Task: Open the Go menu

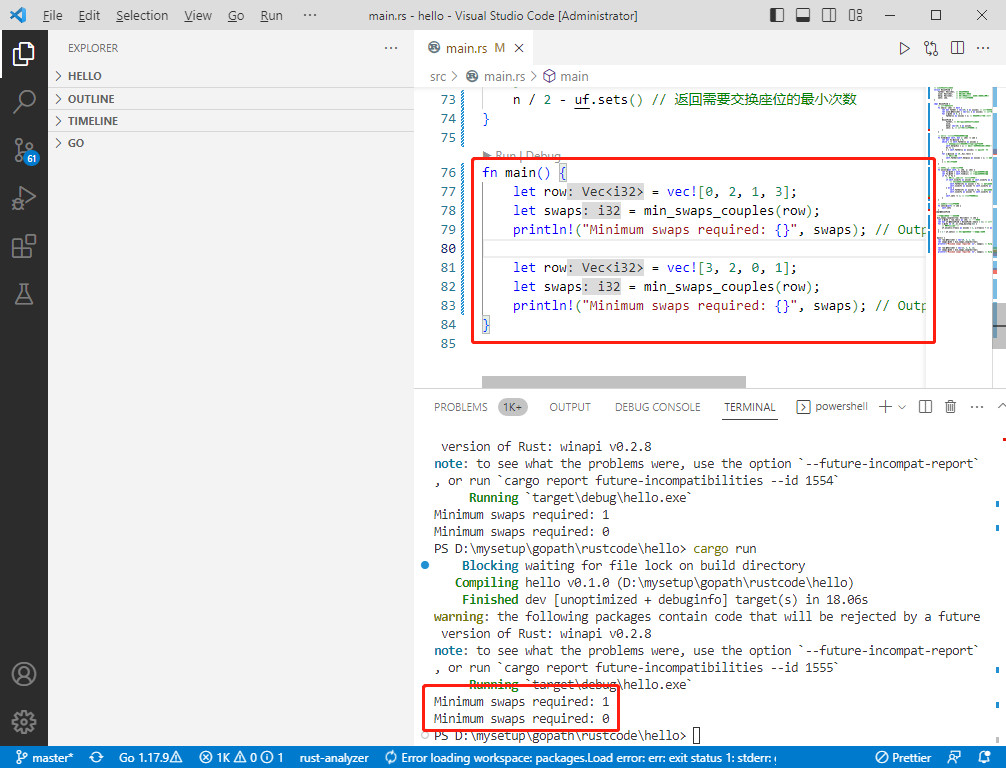Action: pyautogui.click(x=236, y=15)
